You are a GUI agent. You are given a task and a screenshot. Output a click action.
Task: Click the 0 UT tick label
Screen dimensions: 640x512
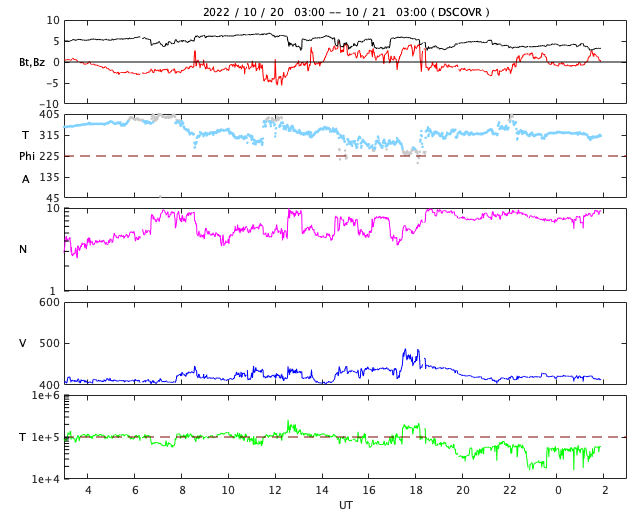click(558, 490)
